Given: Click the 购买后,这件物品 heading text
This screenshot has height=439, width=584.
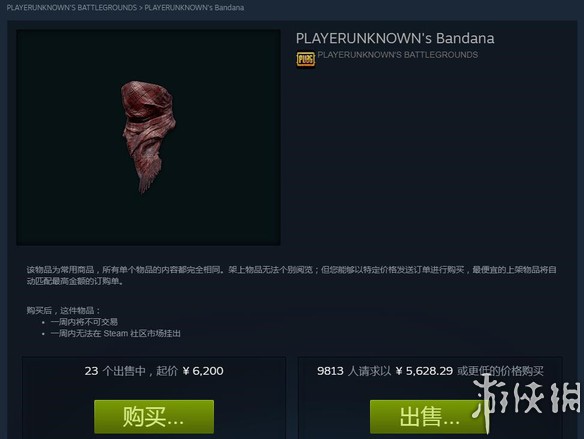Looking at the screenshot, I should coord(63,310).
